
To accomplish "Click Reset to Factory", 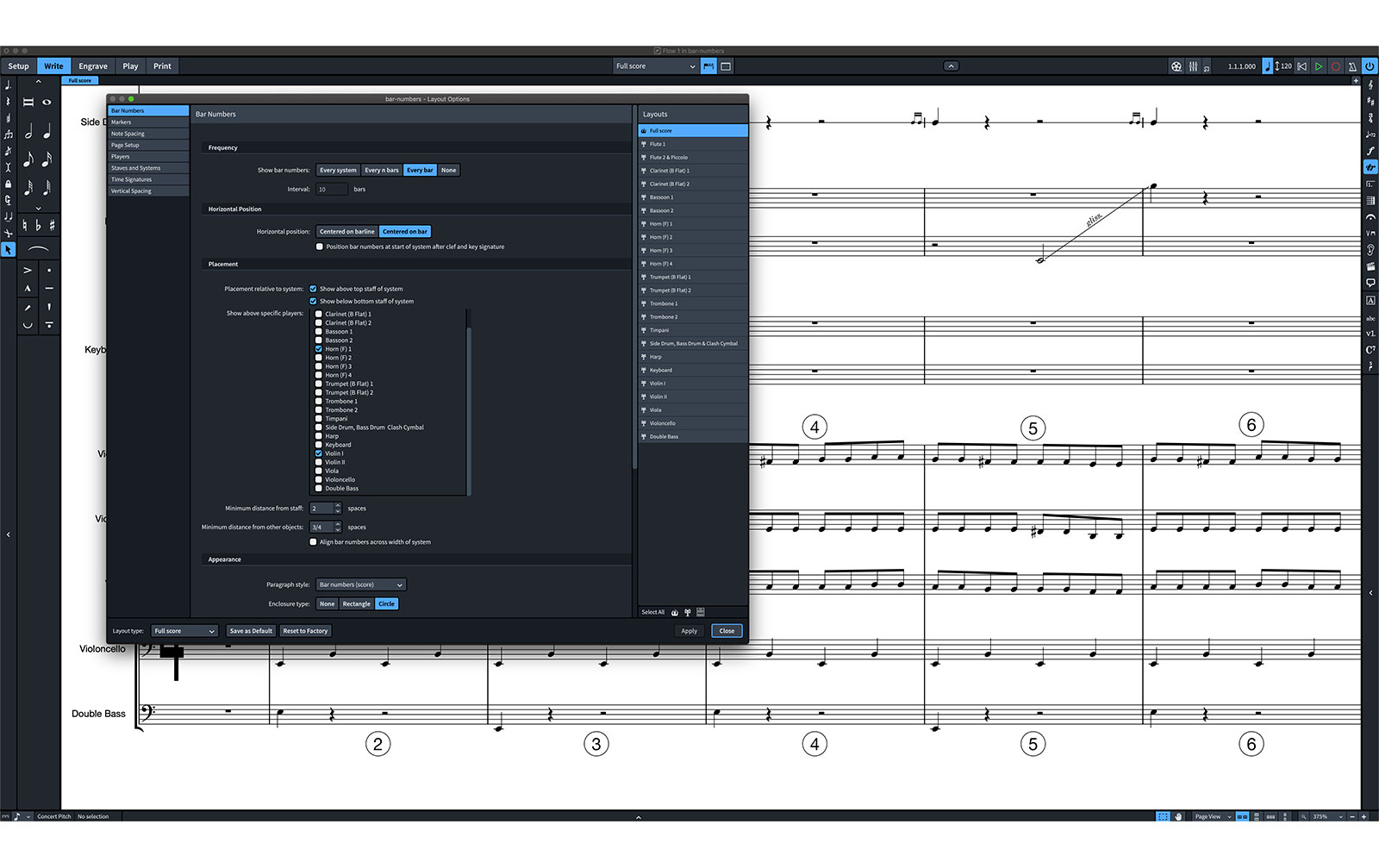I will point(305,631).
